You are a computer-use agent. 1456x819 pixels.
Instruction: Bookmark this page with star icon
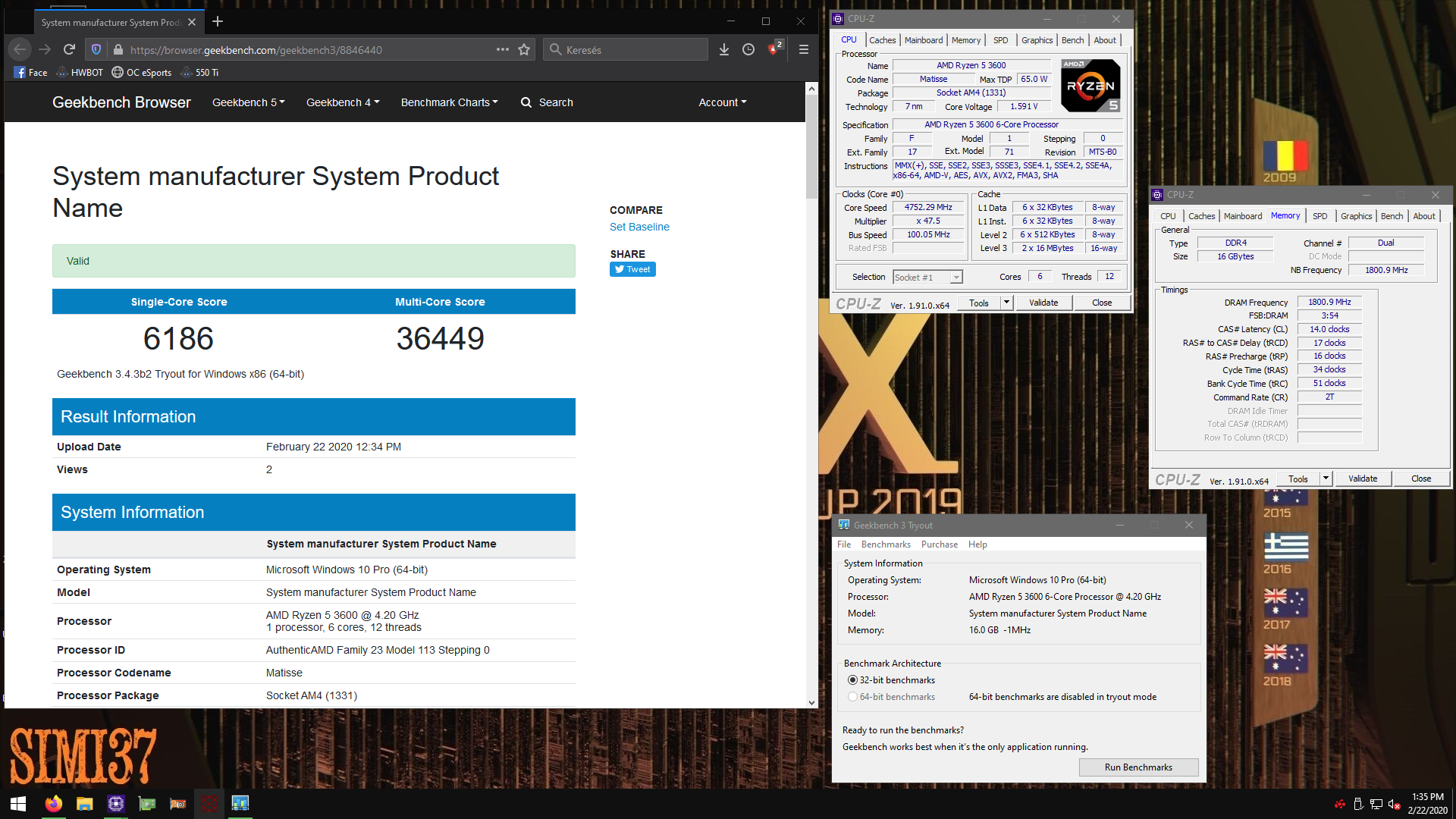coord(524,49)
